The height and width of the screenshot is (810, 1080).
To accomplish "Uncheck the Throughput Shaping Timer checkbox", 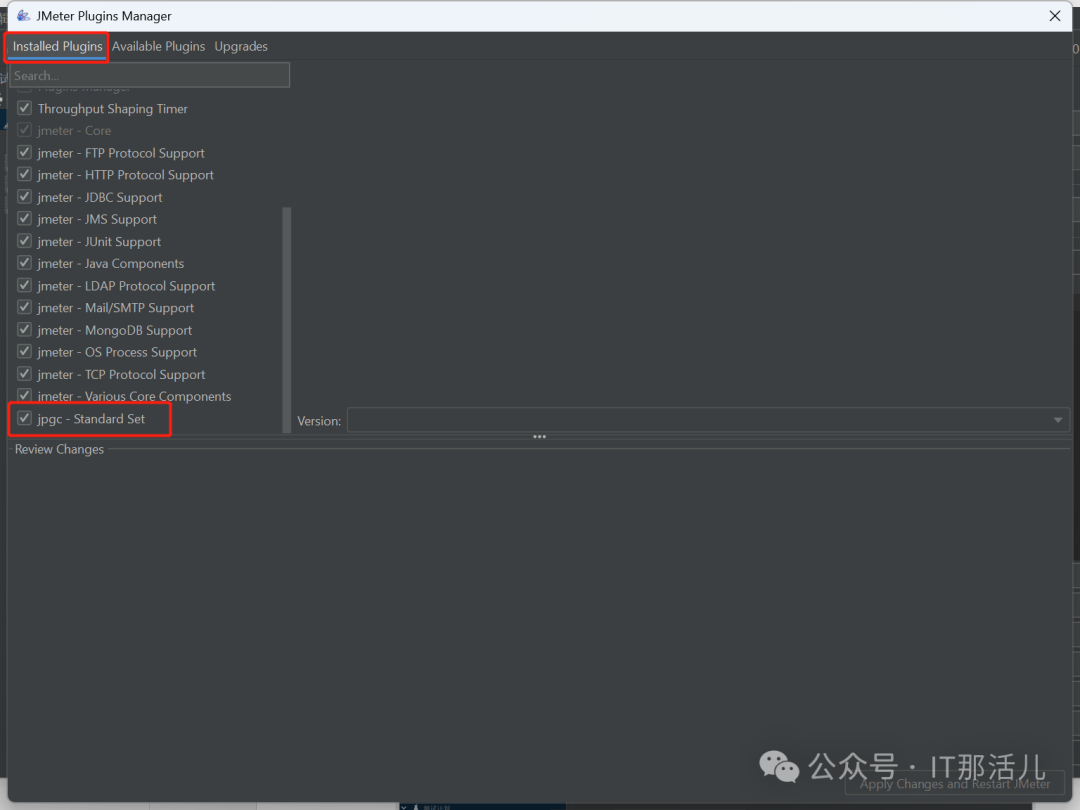I will coord(25,108).
